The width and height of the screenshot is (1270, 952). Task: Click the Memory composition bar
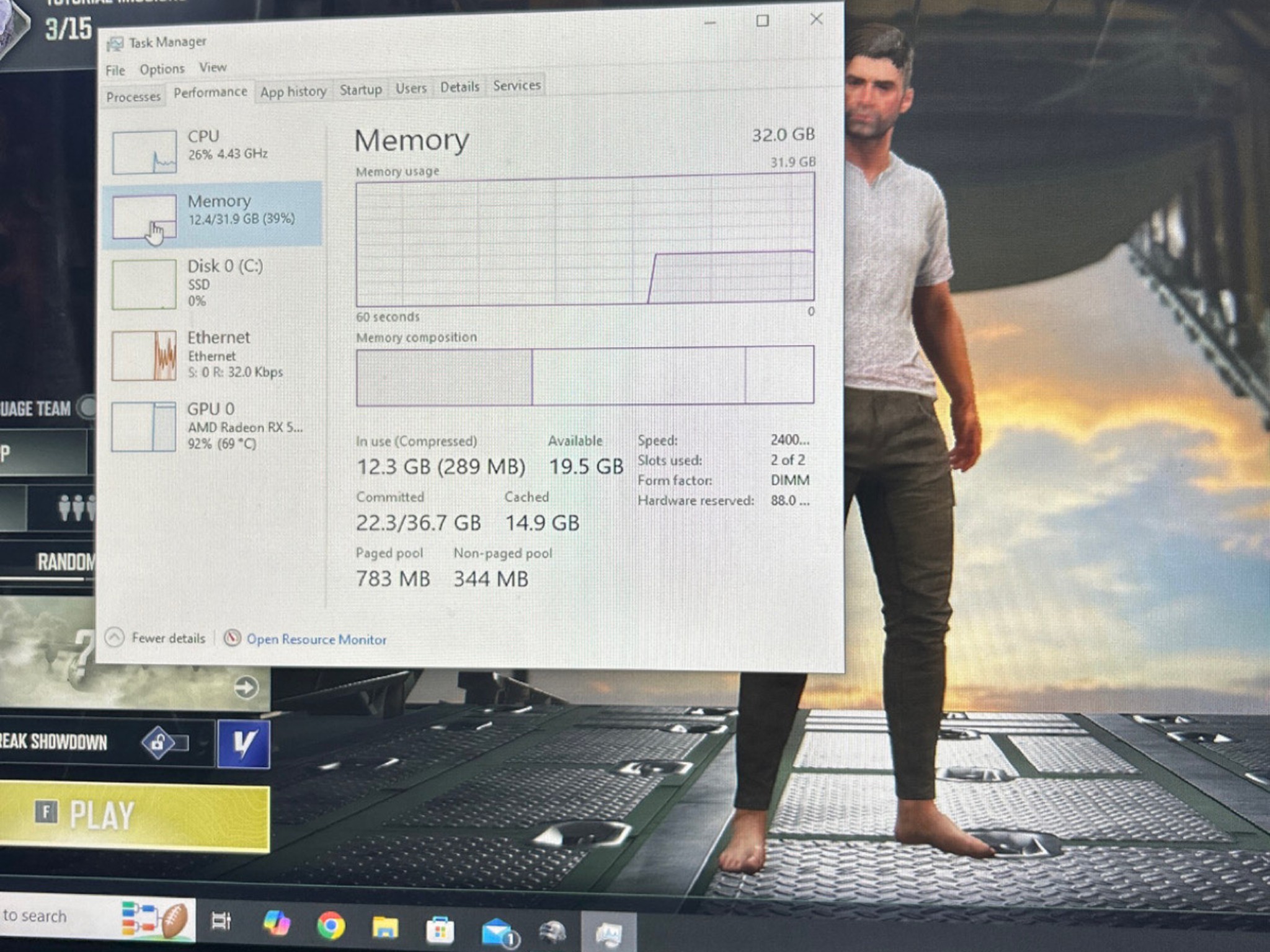pos(585,376)
